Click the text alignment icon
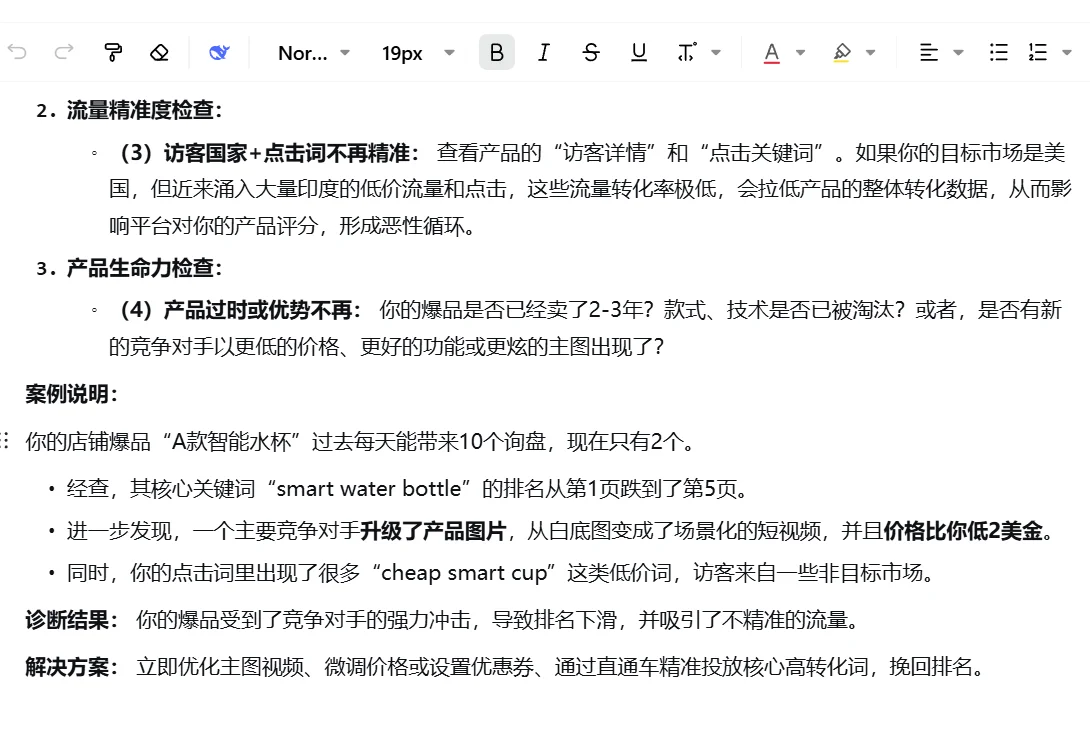The width and height of the screenshot is (1090, 749). (x=929, y=52)
